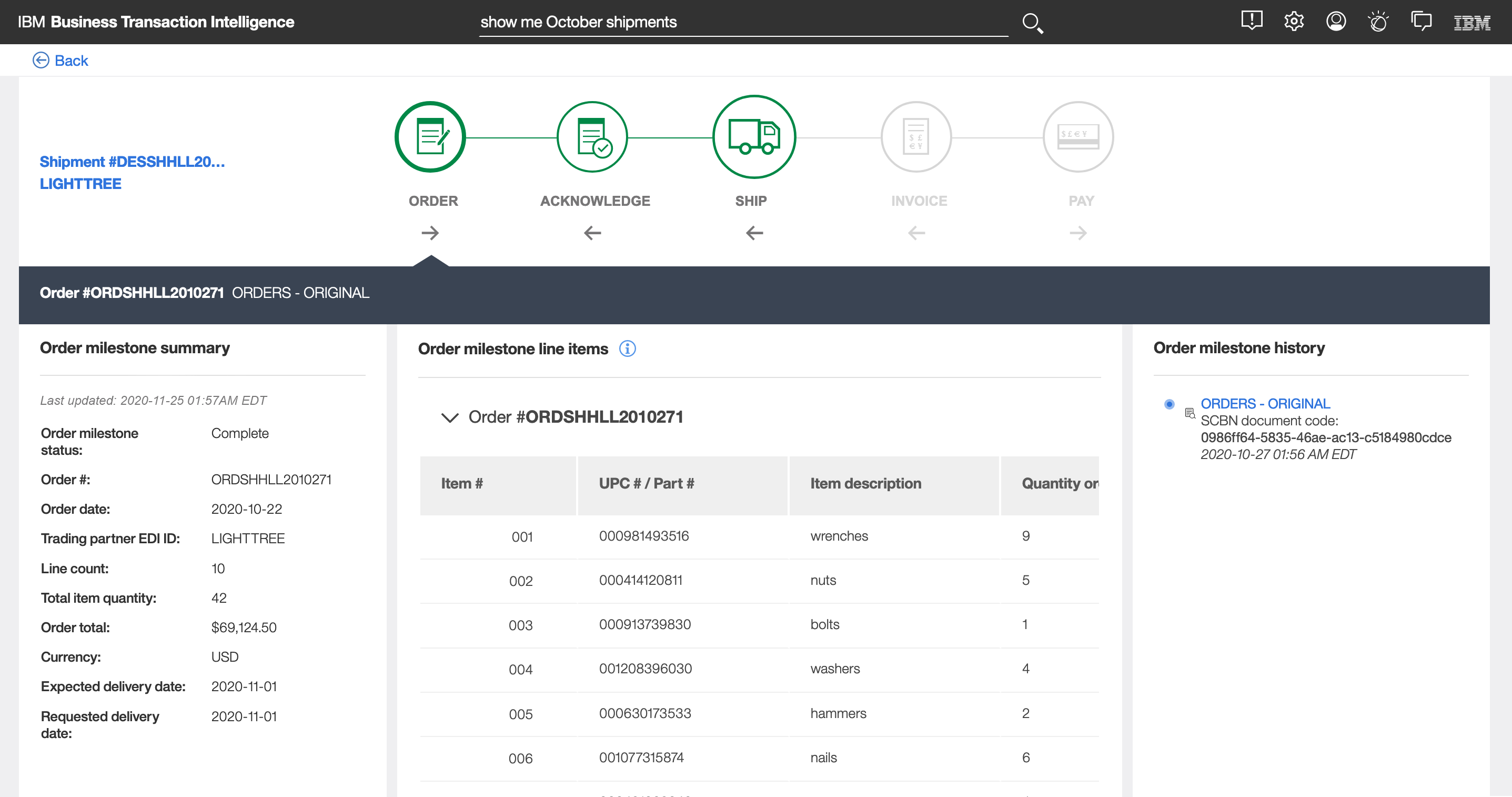The height and width of the screenshot is (797, 1512).
Task: Click the Back arrow circle icon
Action: (x=41, y=61)
